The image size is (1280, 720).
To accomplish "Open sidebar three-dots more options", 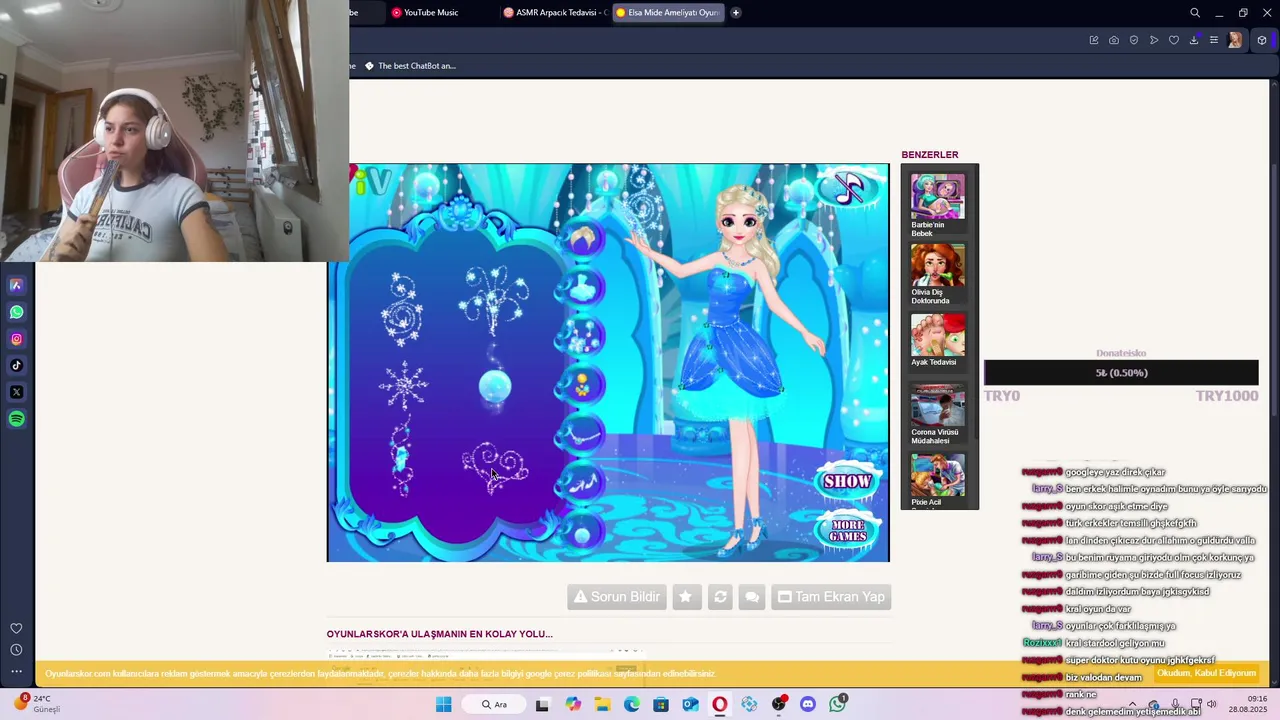I will pyautogui.click(x=16, y=672).
